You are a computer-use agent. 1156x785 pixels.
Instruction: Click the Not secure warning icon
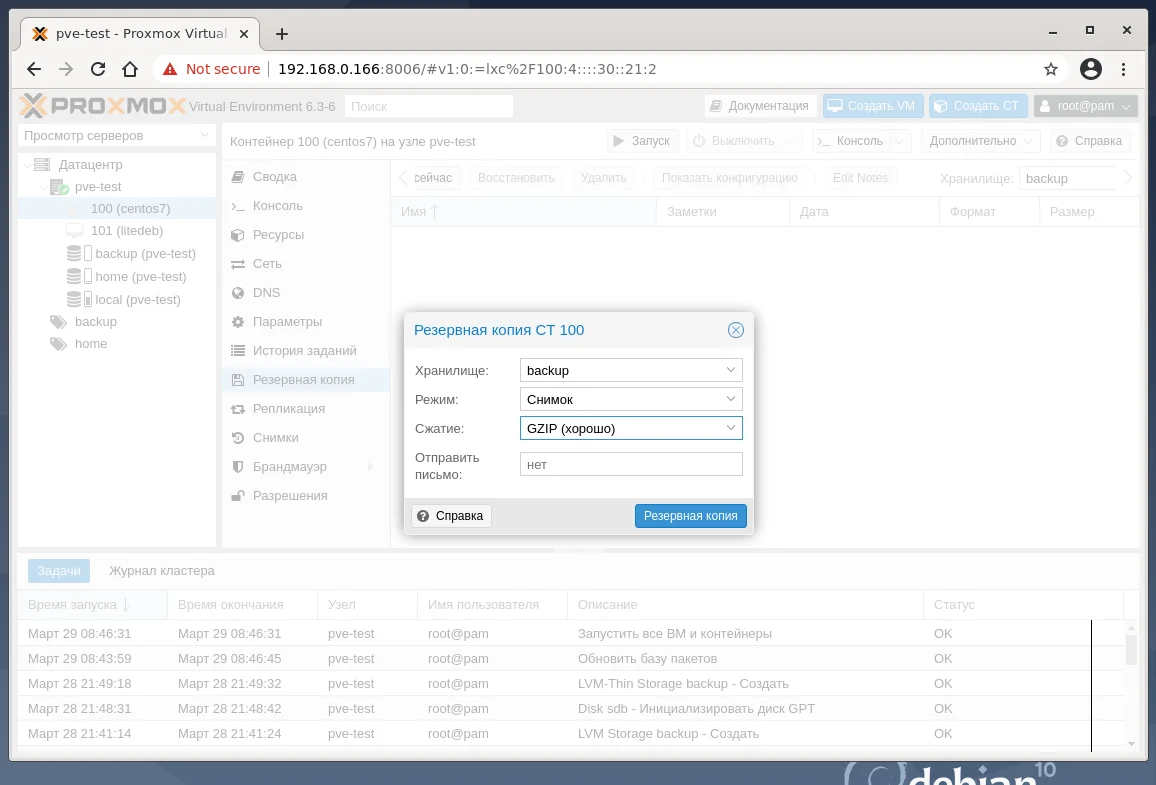170,69
